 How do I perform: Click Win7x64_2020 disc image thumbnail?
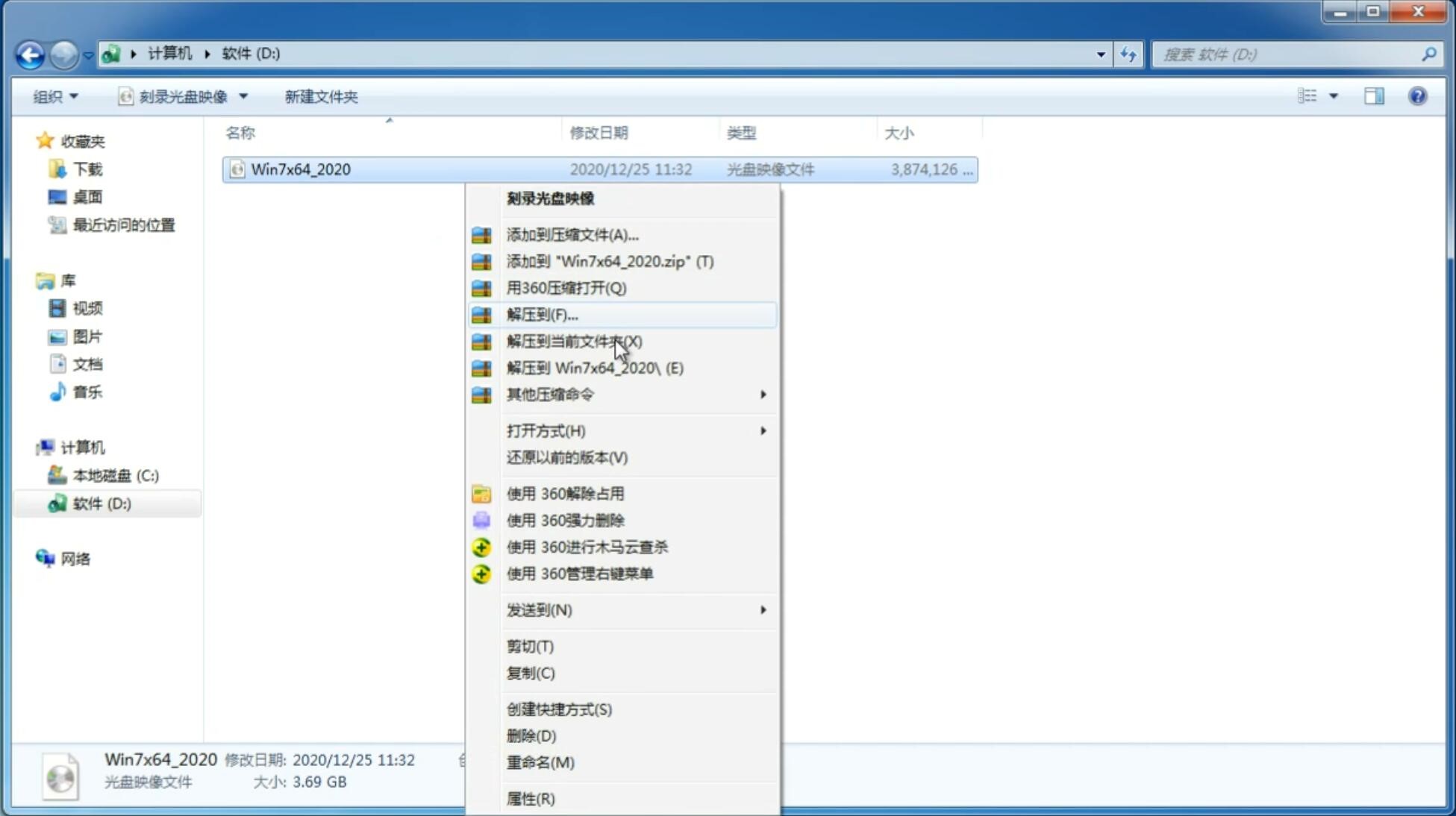62,775
